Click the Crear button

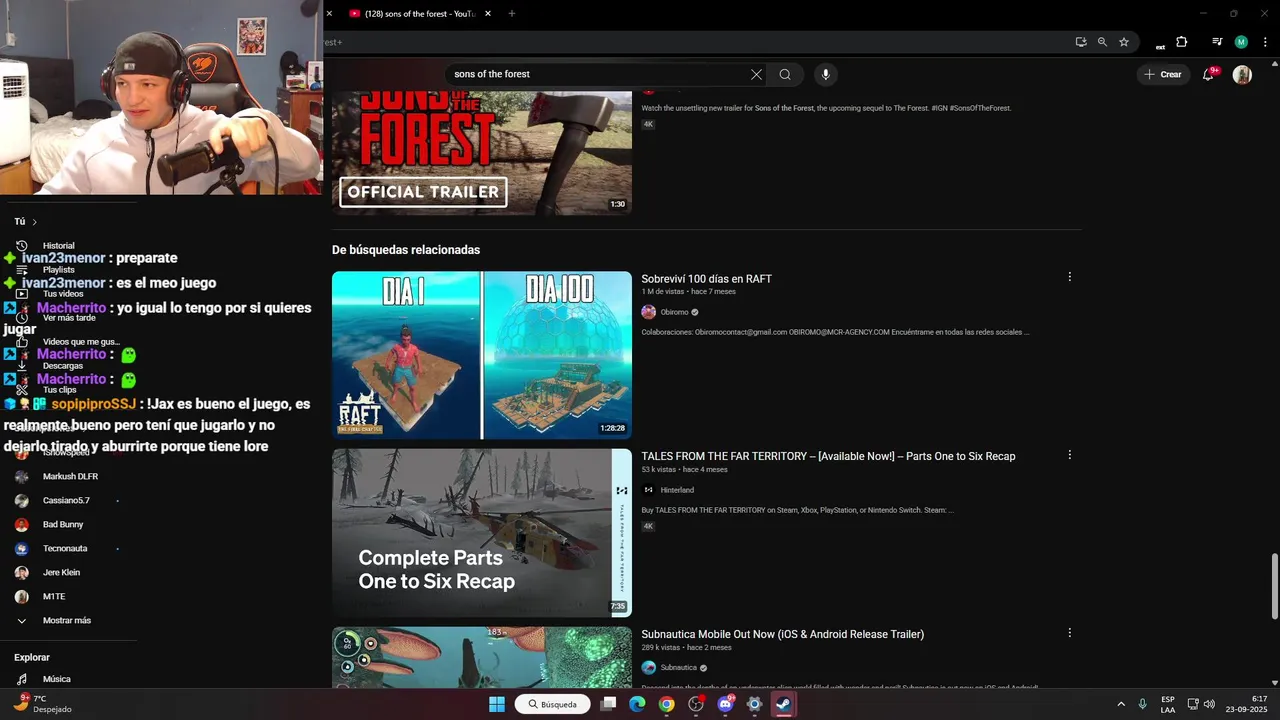(1163, 74)
